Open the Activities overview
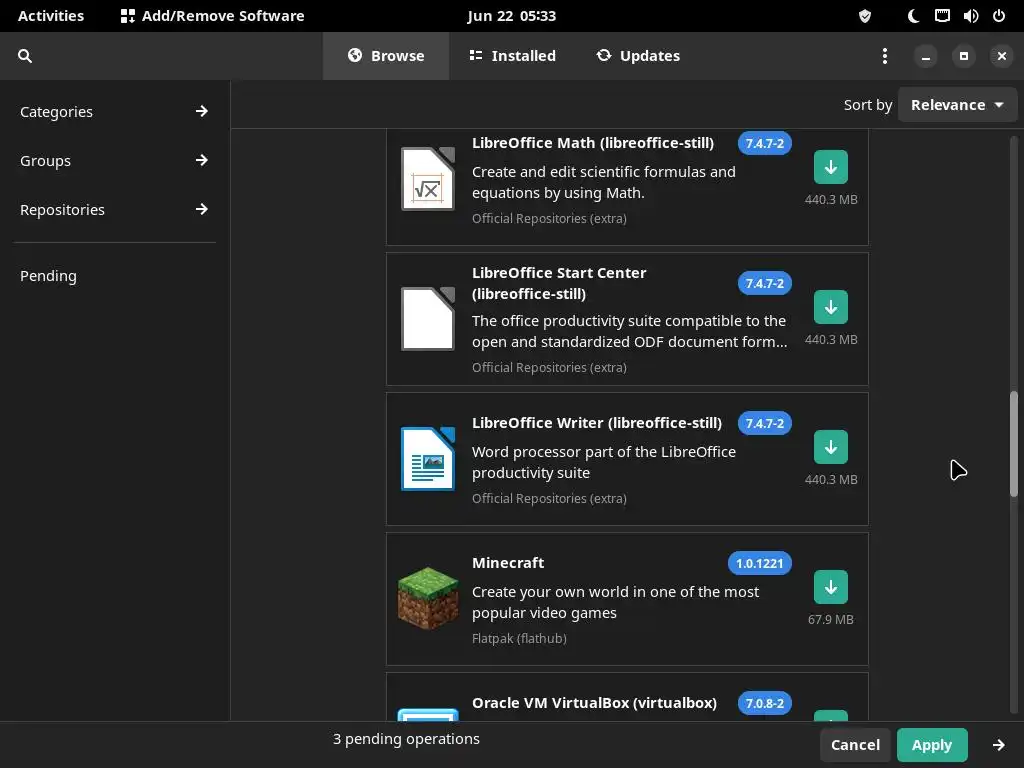This screenshot has height=768, width=1024. pos(51,16)
